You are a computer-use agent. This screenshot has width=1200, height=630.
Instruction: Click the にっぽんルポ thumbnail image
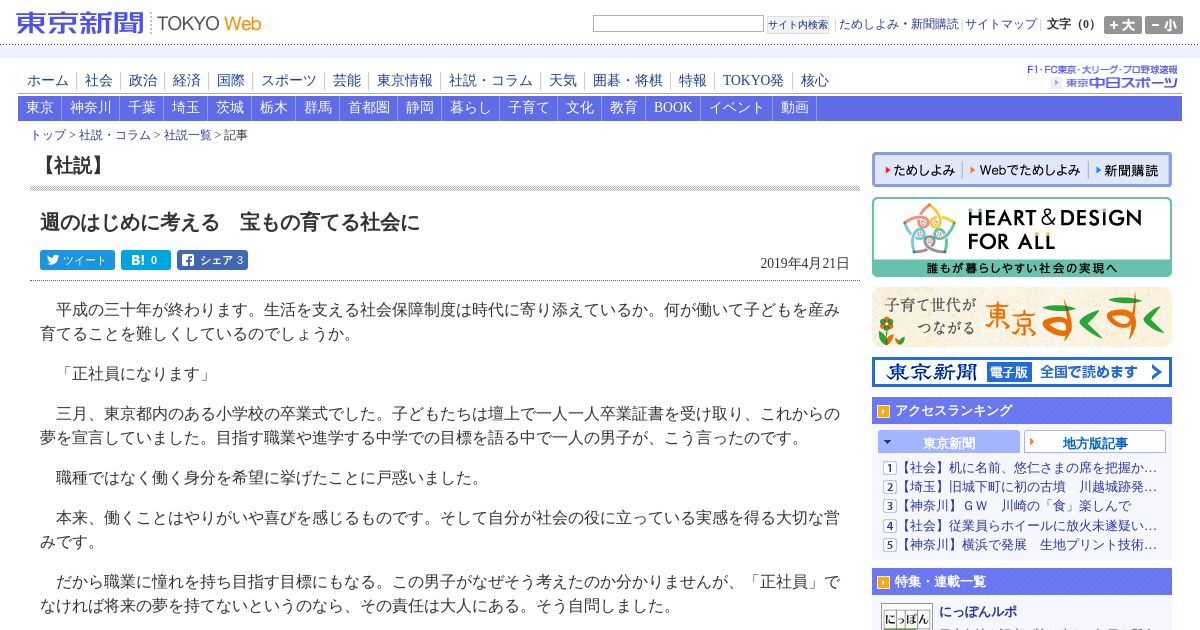click(906, 616)
